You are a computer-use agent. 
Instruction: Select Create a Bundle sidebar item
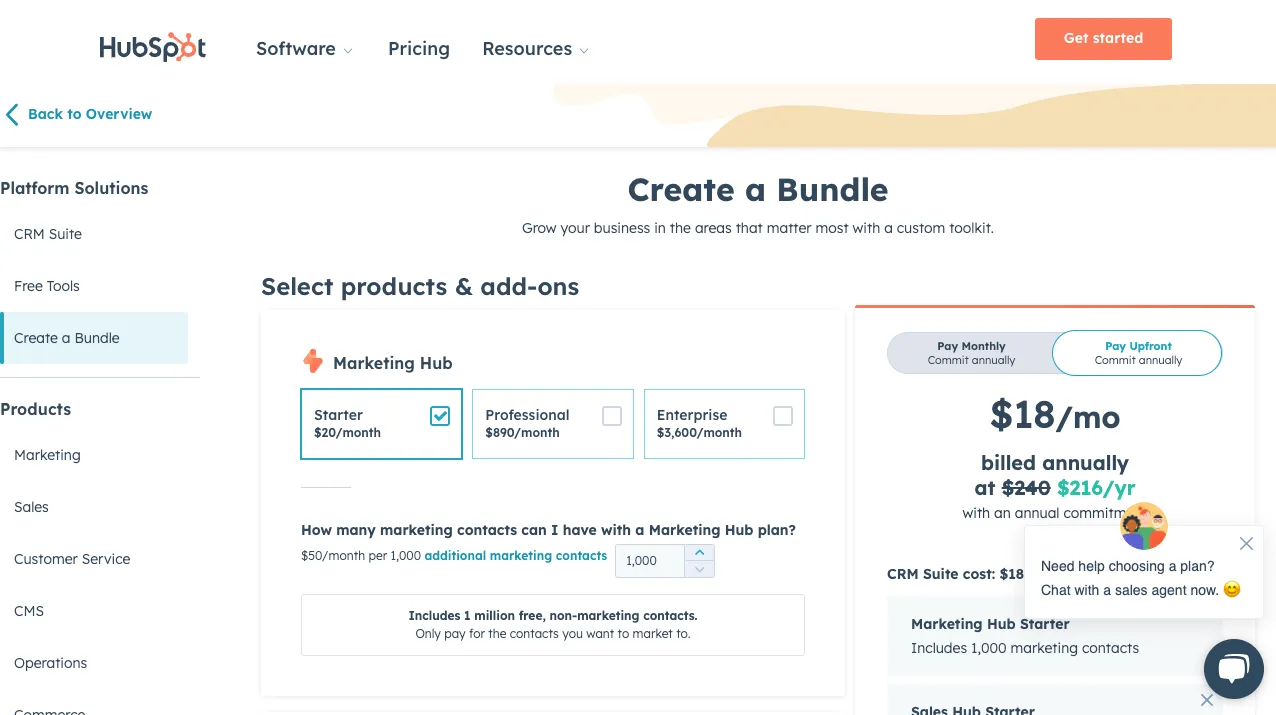tap(94, 338)
